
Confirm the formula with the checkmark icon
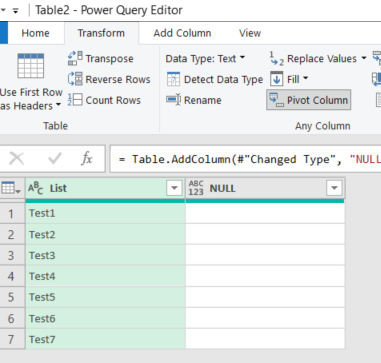55,159
